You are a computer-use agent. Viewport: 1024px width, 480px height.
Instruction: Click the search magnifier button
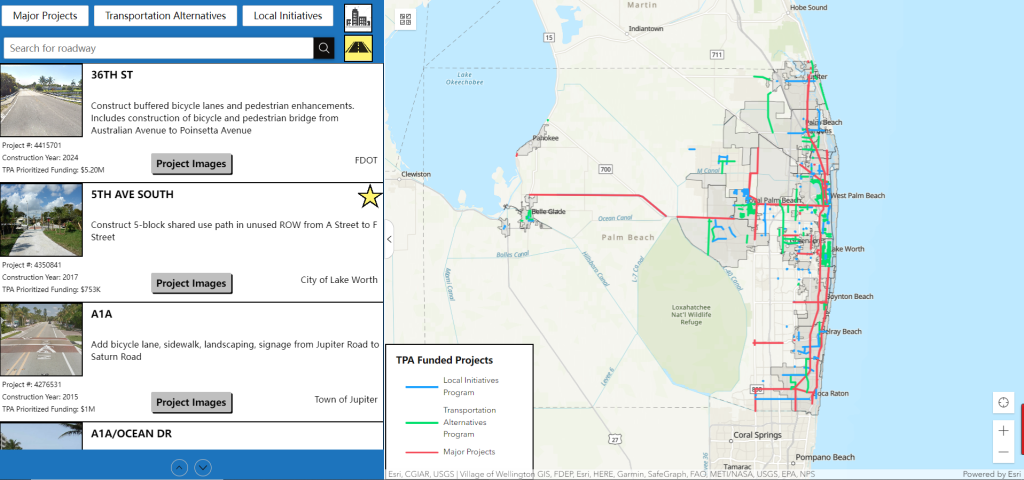[324, 48]
